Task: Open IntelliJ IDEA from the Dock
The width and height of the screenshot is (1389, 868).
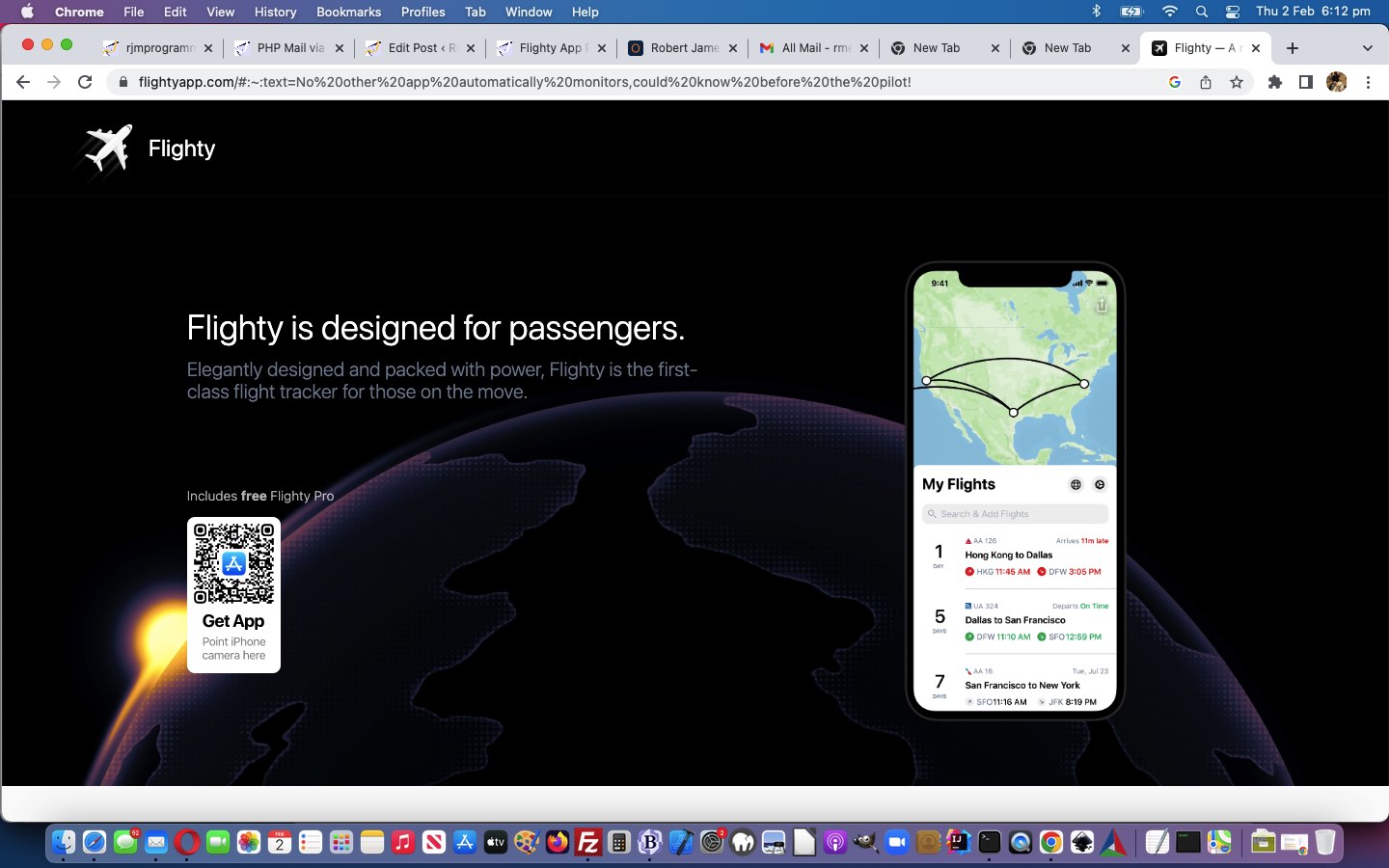Action: click(x=959, y=842)
